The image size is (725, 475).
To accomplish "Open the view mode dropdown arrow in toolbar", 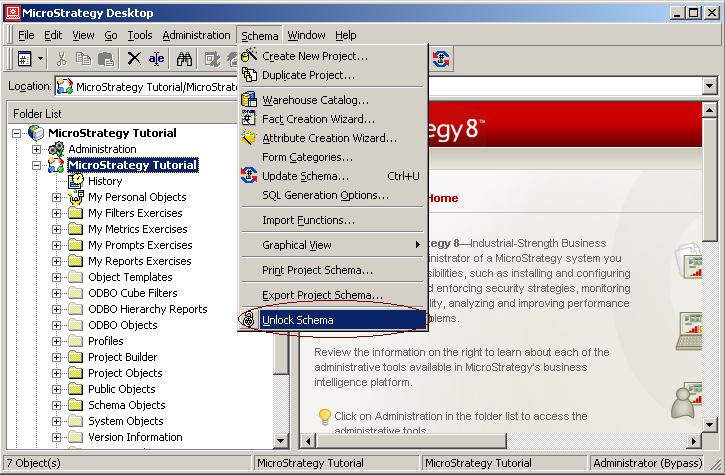I will (x=38, y=60).
